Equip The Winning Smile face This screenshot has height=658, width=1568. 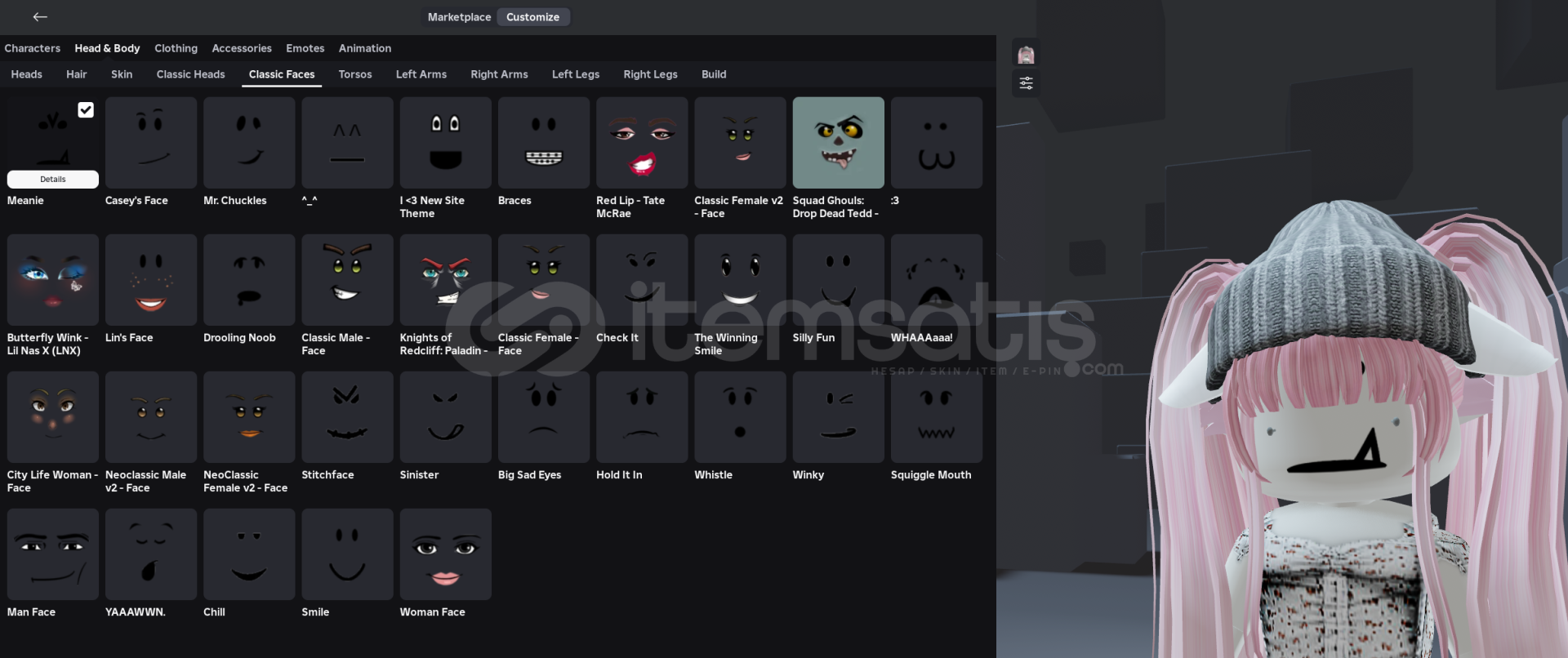pyautogui.click(x=740, y=280)
